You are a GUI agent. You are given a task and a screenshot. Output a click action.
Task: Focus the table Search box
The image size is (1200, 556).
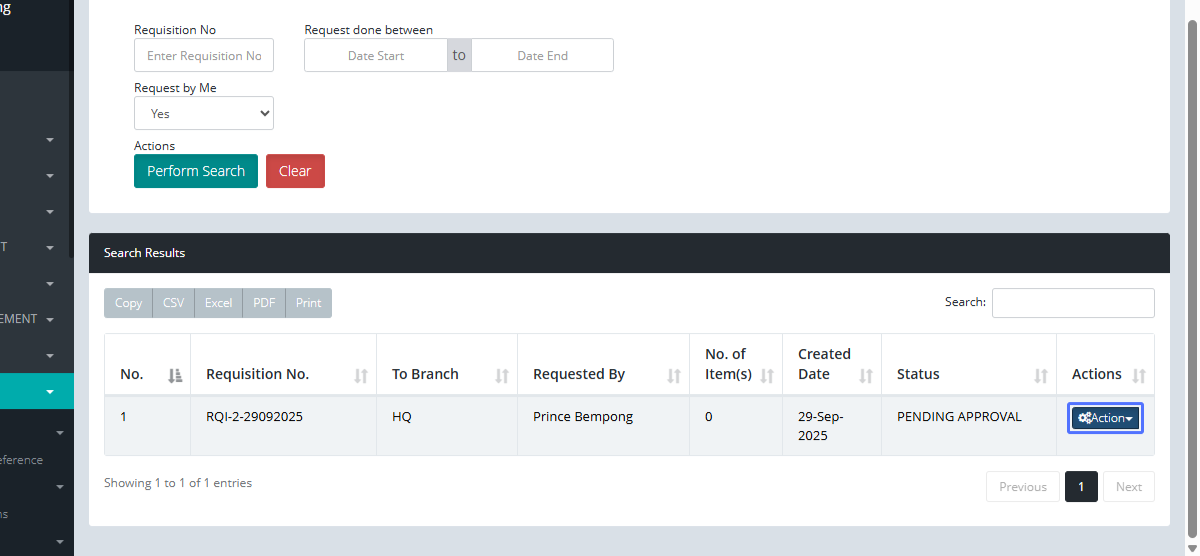(1073, 303)
